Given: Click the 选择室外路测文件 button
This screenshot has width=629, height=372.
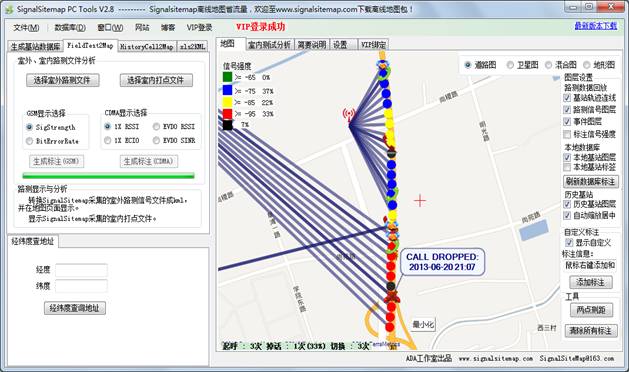Looking at the screenshot, I should tap(63, 80).
